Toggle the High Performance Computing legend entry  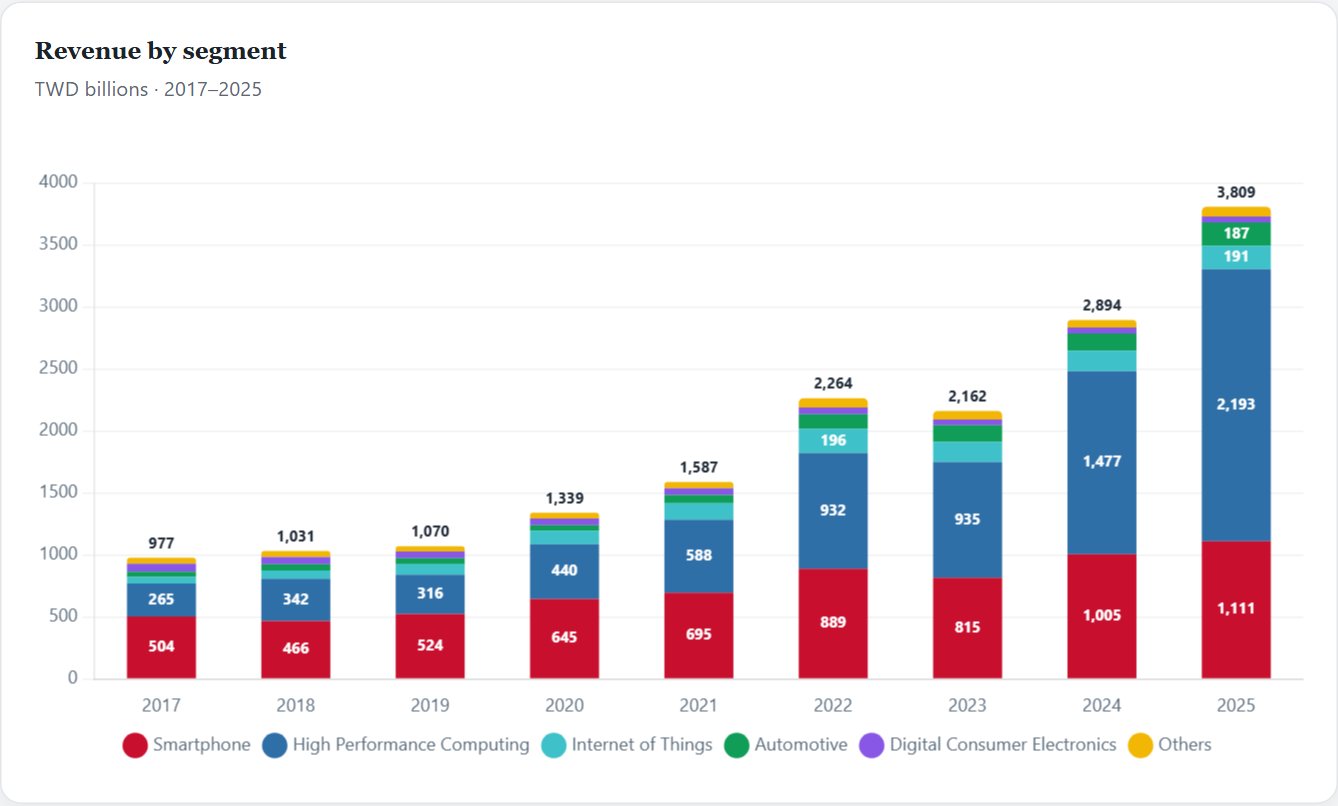396,745
